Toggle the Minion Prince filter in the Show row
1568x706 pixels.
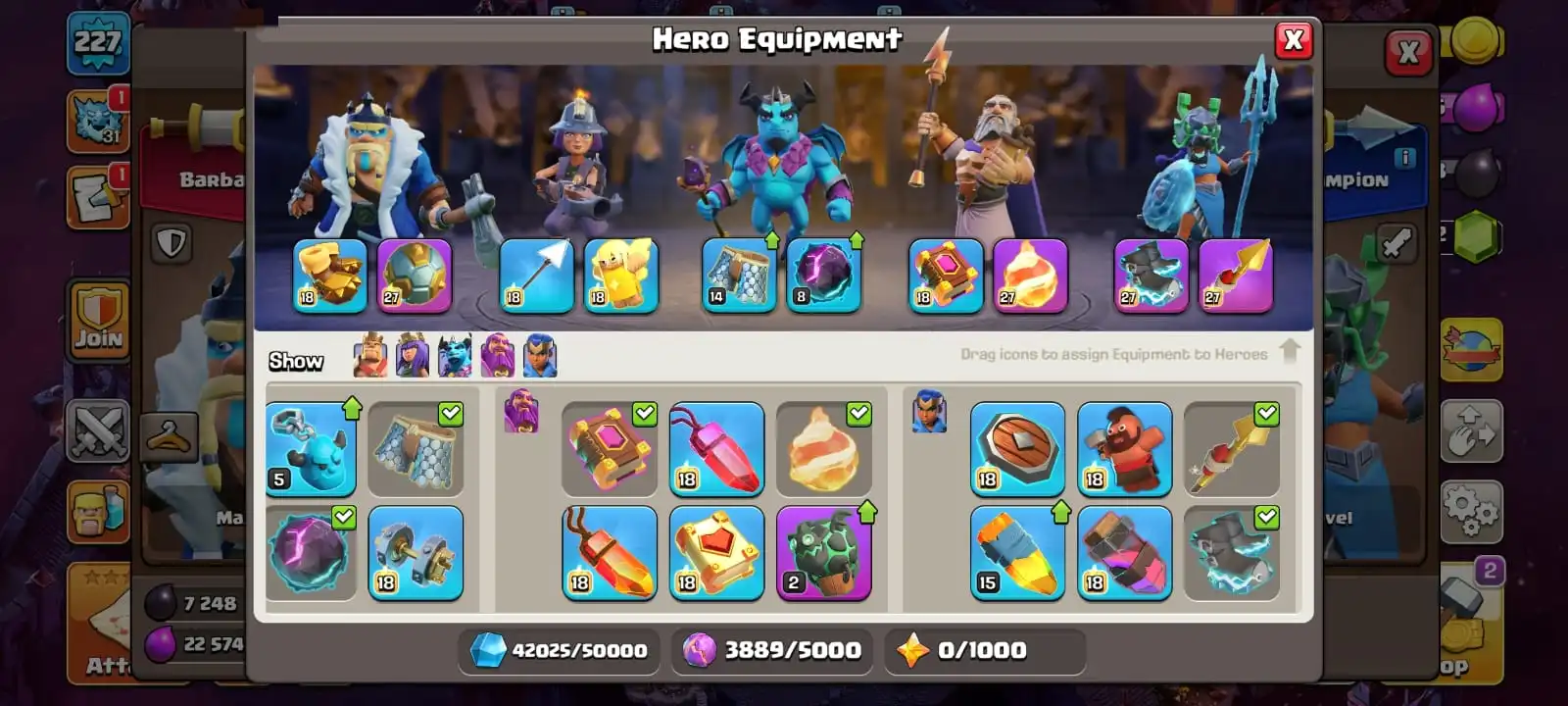(455, 355)
